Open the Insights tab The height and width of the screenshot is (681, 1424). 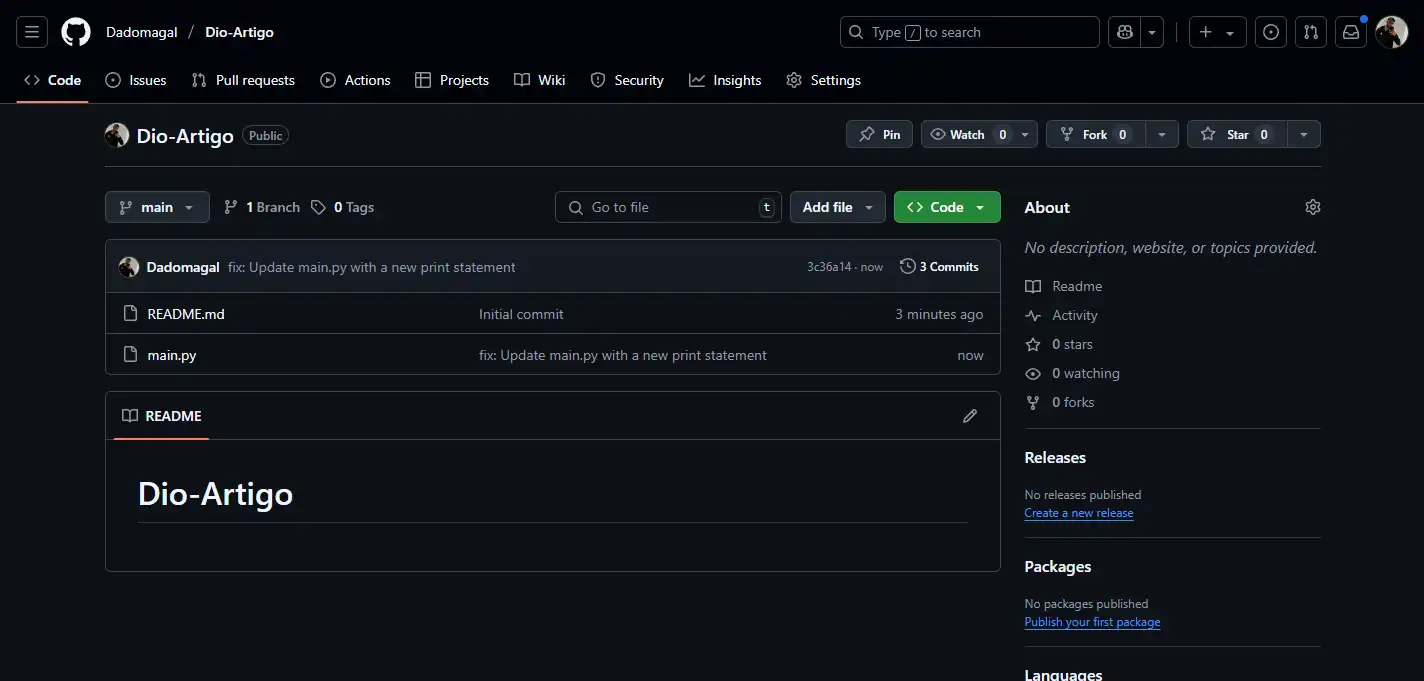point(725,80)
